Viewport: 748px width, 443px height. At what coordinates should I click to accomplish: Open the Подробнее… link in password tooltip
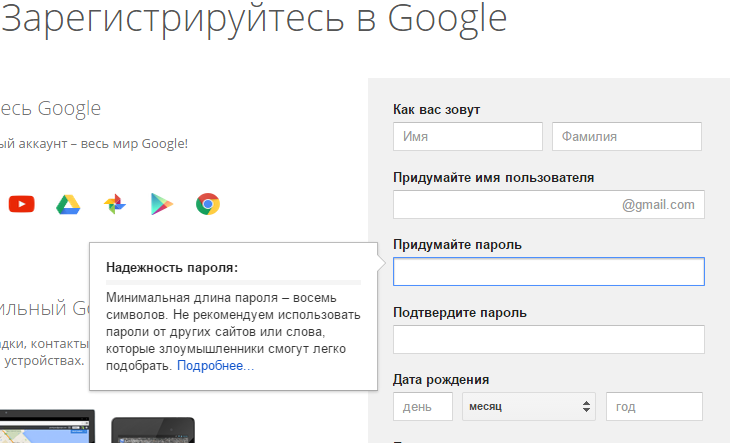click(216, 366)
